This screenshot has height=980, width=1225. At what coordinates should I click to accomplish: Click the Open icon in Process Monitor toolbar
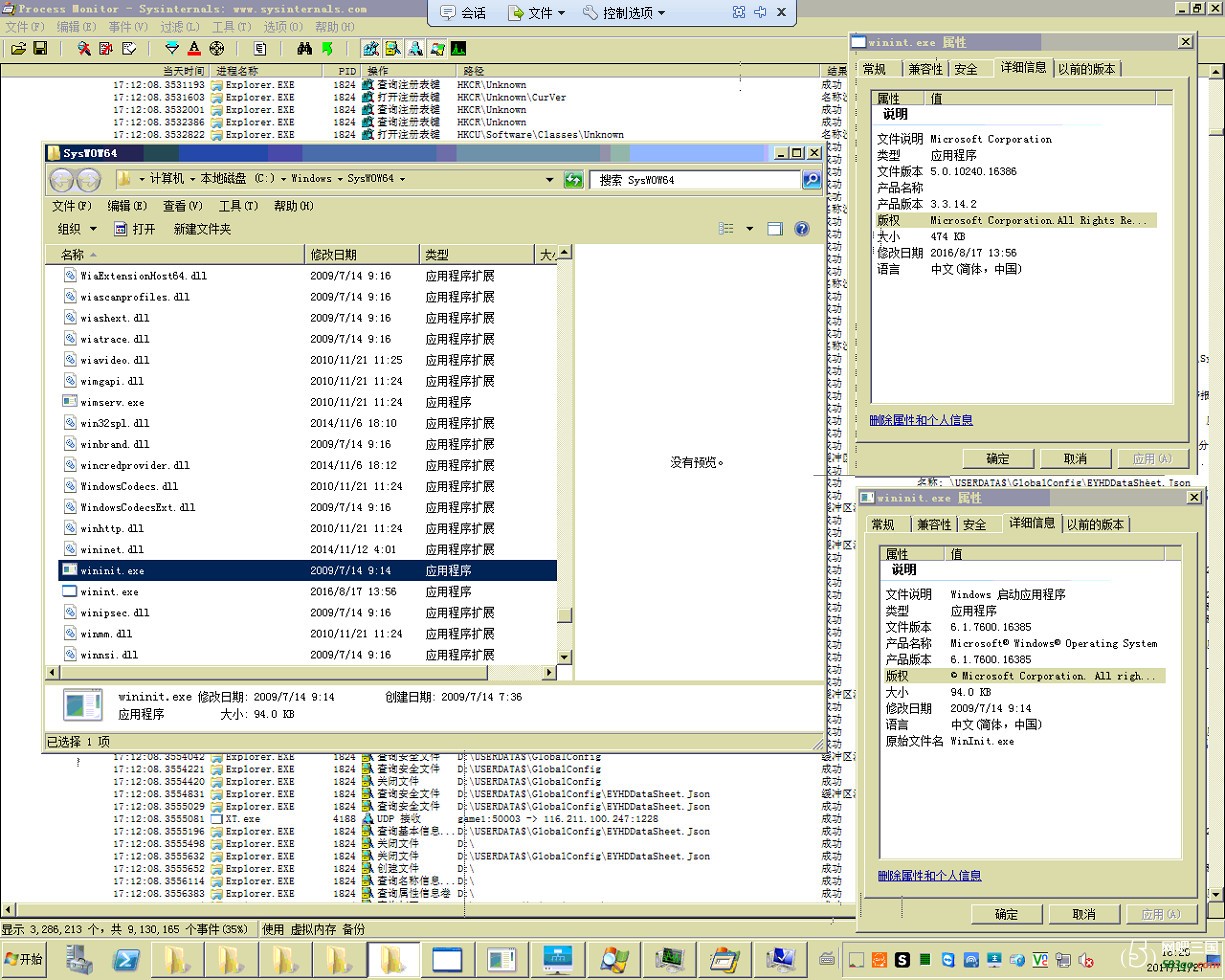(18, 48)
